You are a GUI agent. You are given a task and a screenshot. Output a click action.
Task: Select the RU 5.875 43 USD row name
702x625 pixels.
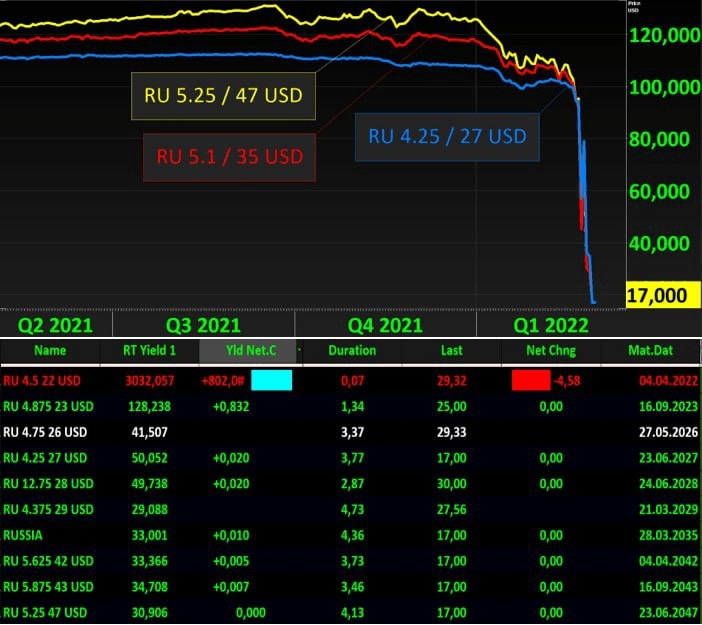(48, 586)
